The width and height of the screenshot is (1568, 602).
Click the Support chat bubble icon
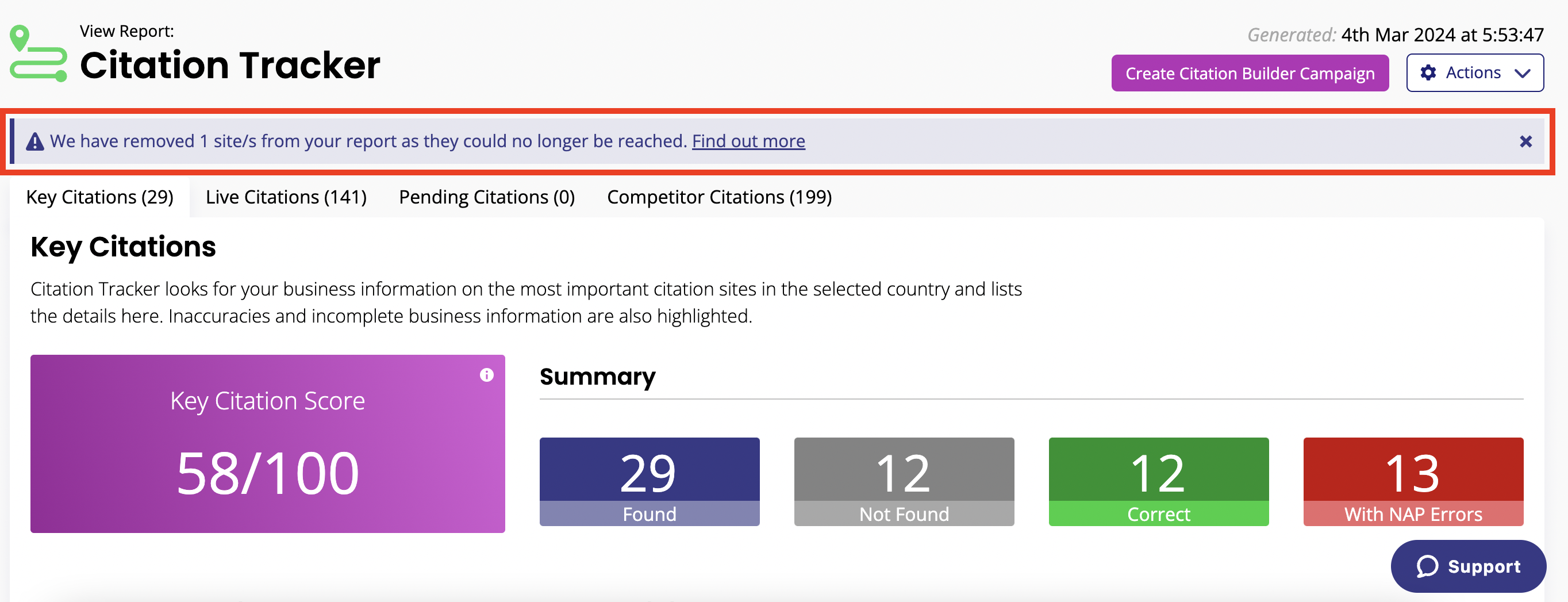[1427, 566]
